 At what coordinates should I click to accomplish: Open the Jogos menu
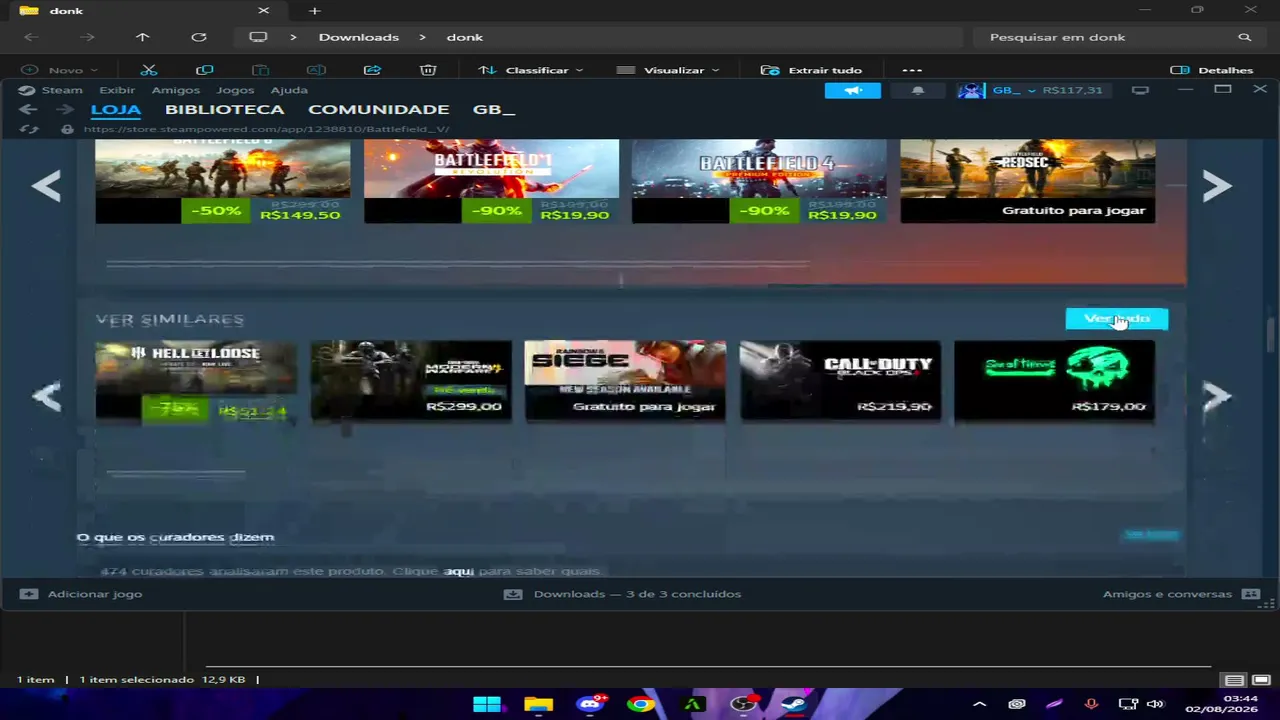pos(235,90)
